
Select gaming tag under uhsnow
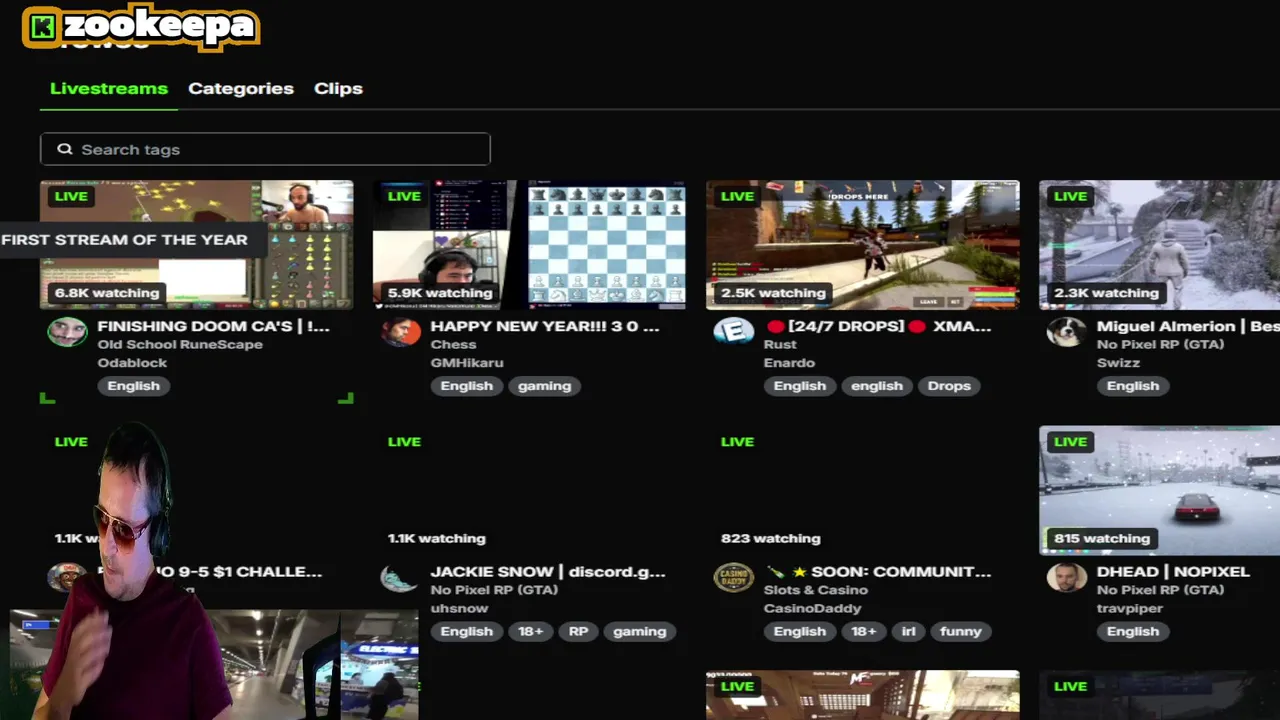pyautogui.click(x=640, y=631)
